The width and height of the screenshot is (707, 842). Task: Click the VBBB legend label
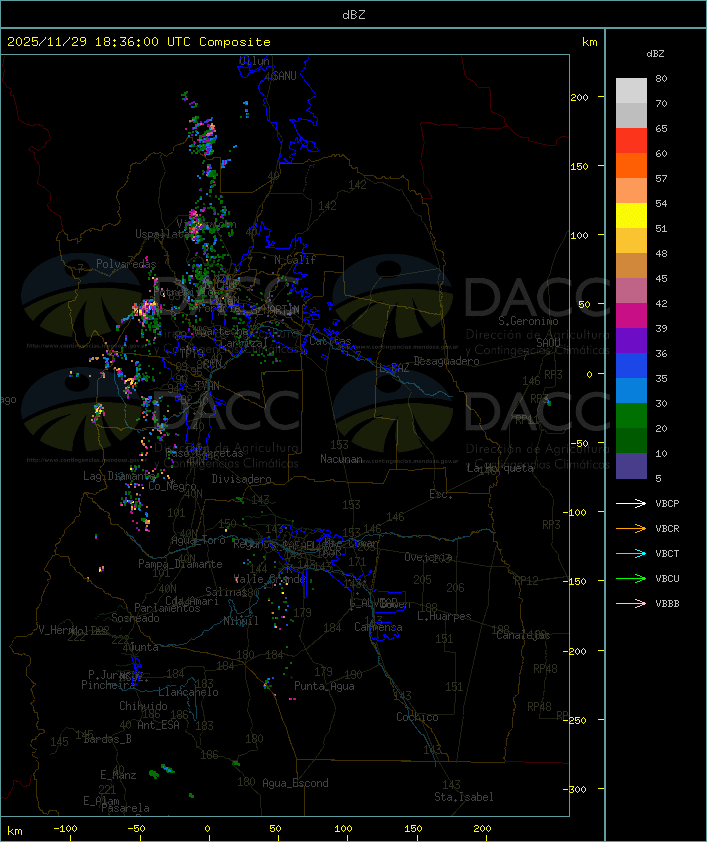click(x=667, y=603)
